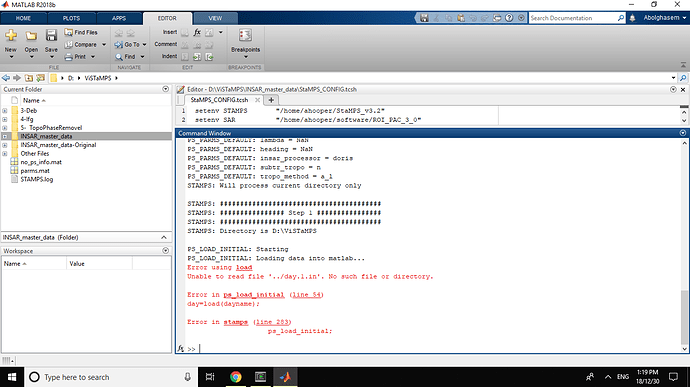Viewport: 690px width, 387px height.
Task: Click the Go To button
Action: click(x=127, y=44)
